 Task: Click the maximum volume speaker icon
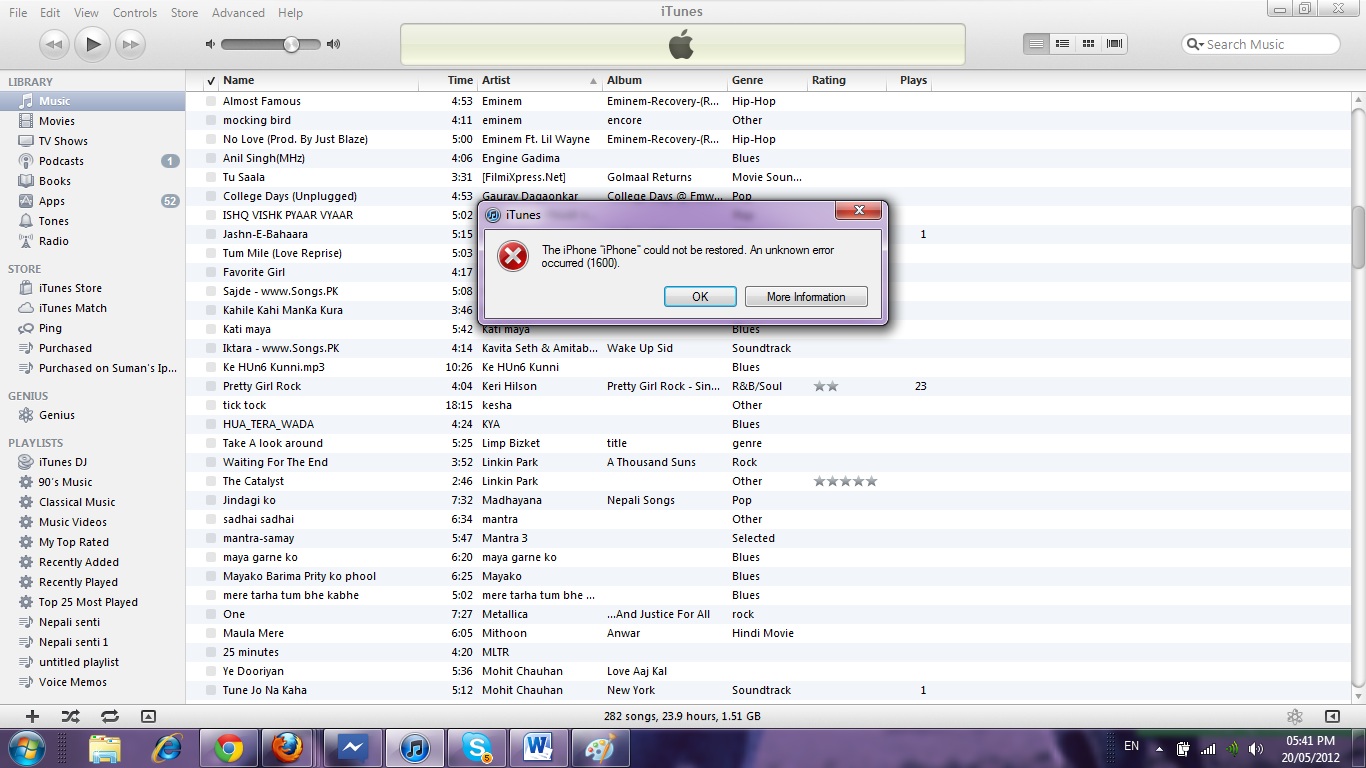334,44
